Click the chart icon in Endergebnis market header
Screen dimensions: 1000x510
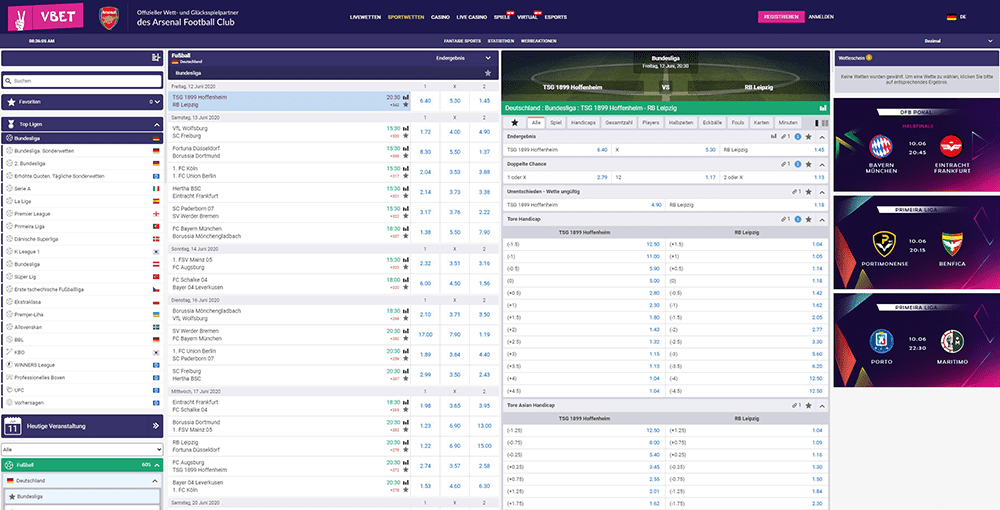click(x=774, y=136)
